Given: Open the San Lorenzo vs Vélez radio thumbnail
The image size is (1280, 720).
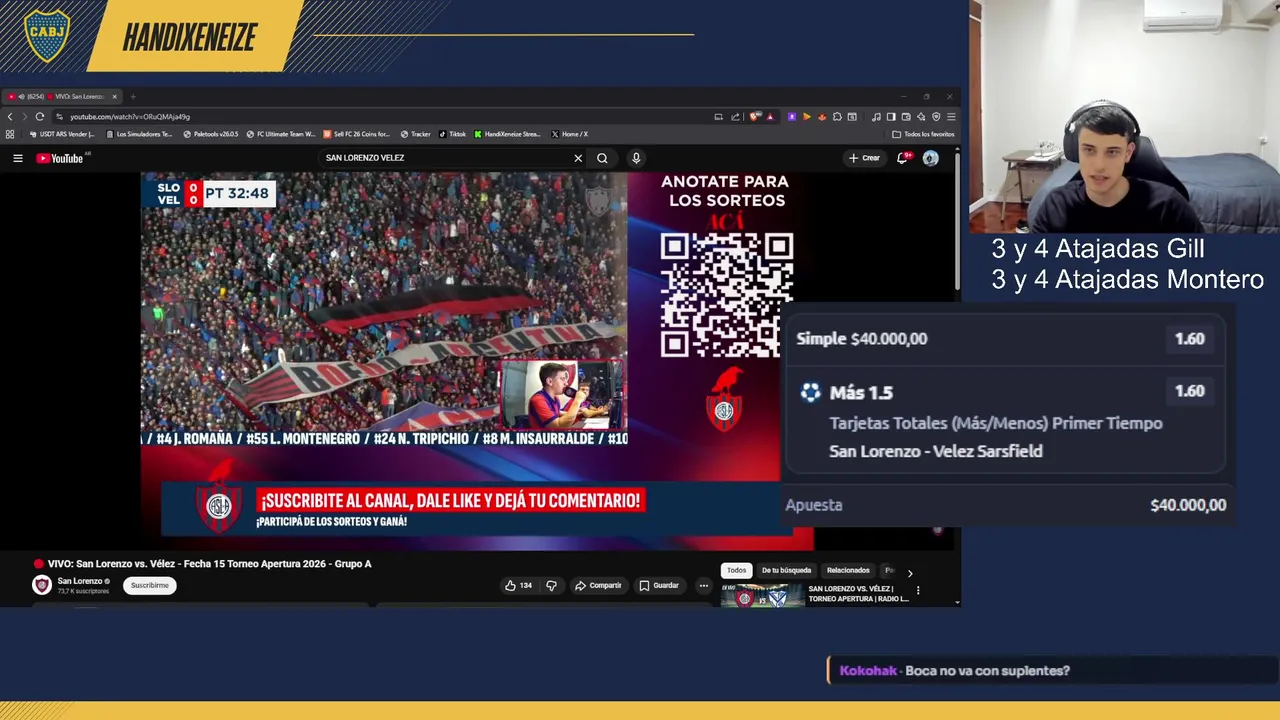Looking at the screenshot, I should point(762,597).
